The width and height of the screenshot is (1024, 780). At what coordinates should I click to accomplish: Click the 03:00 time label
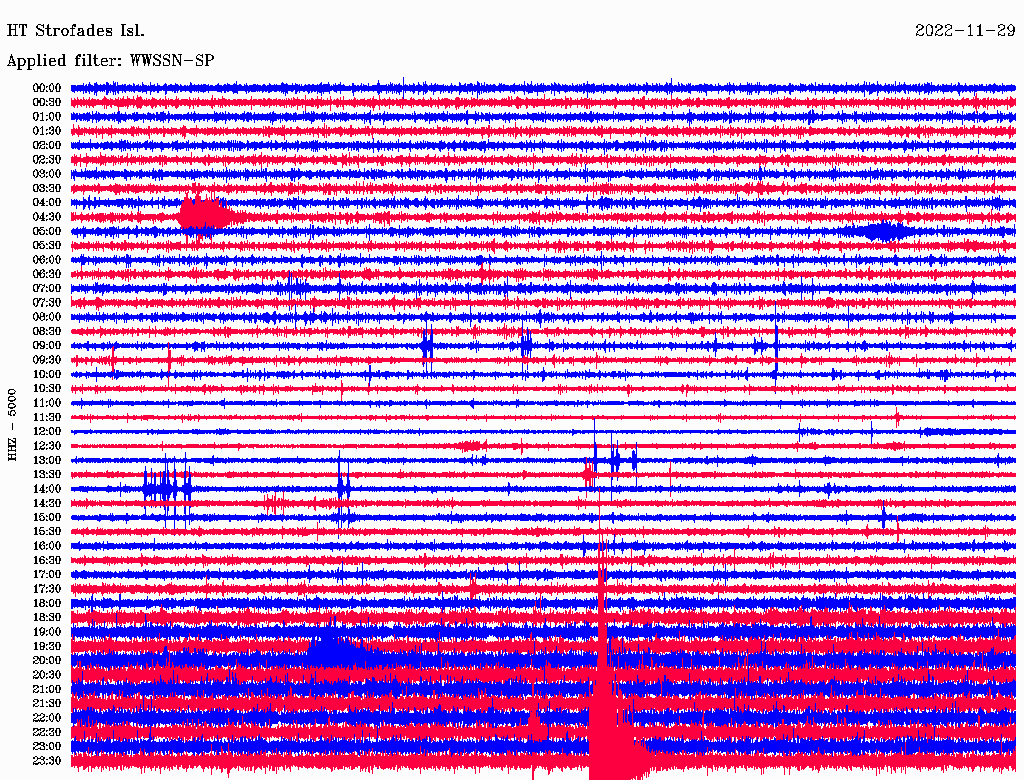(47, 174)
